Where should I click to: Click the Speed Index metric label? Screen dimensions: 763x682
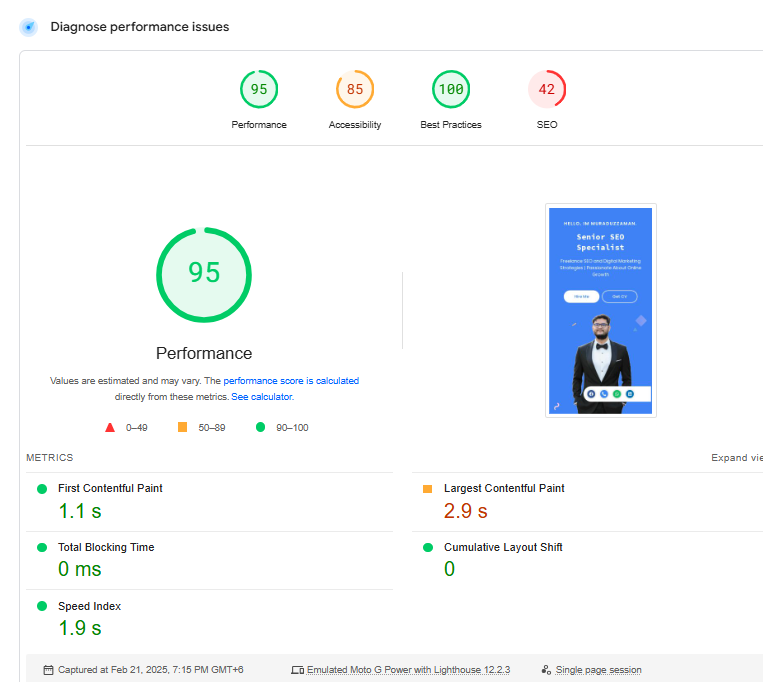click(89, 606)
